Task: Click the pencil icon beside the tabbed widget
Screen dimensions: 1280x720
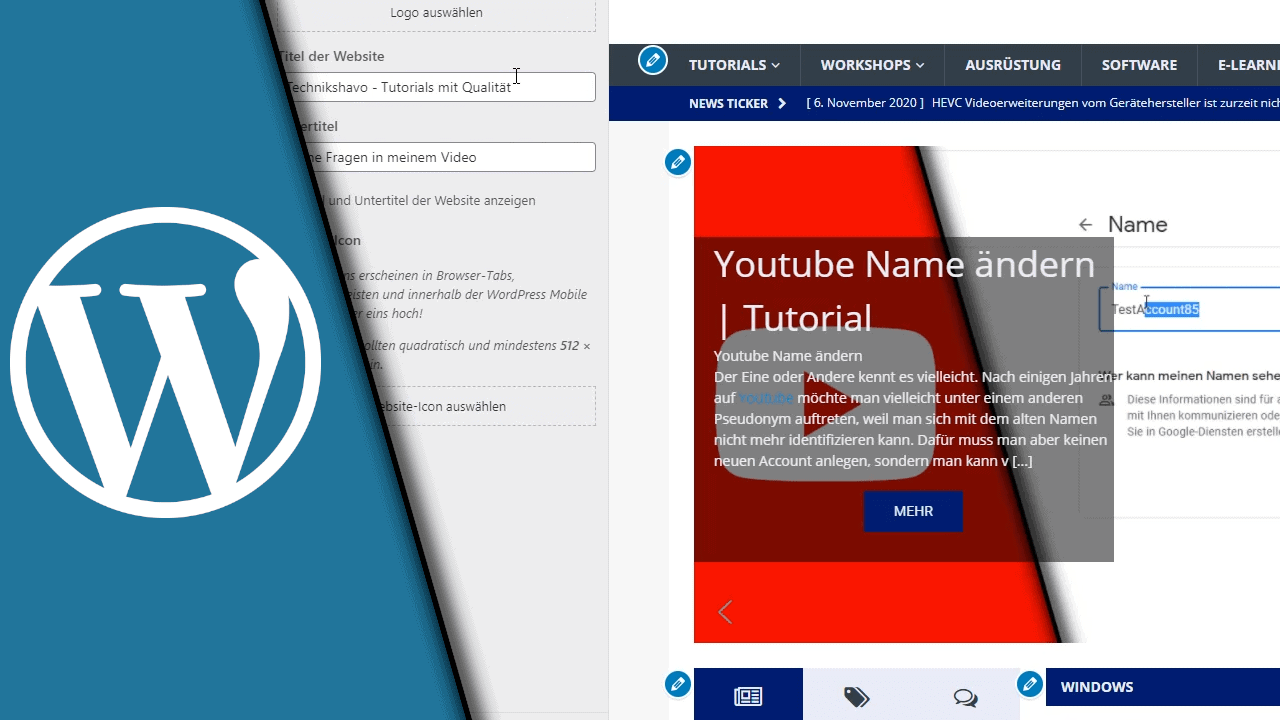Action: tap(677, 684)
